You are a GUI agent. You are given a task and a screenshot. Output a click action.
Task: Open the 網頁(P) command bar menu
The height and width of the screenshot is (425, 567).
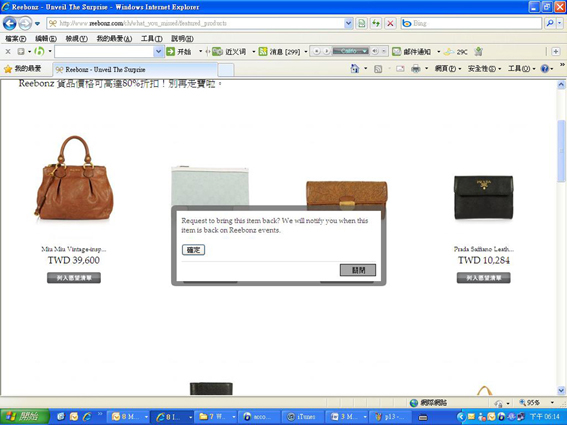tap(447, 69)
